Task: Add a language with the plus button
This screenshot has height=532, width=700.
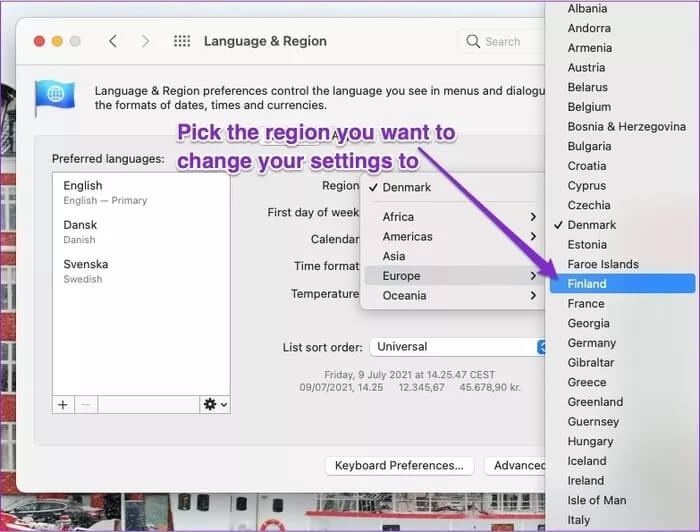Action: [x=63, y=404]
